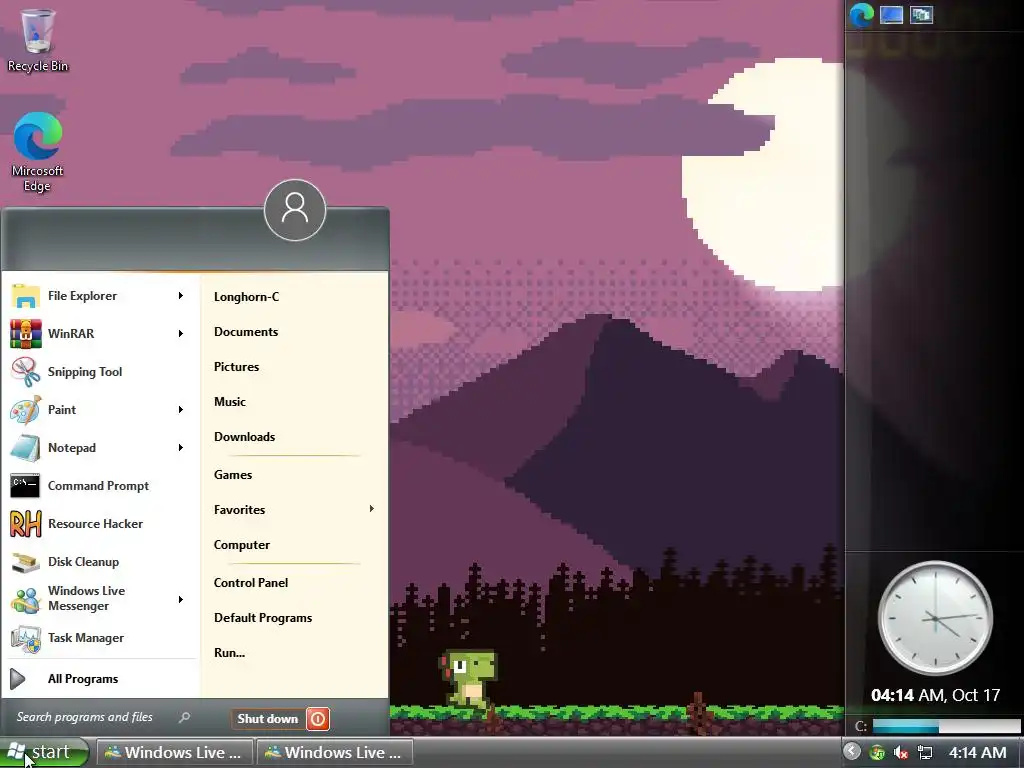Click the user account picture
Viewport: 1024px width, 768px height.
click(295, 210)
